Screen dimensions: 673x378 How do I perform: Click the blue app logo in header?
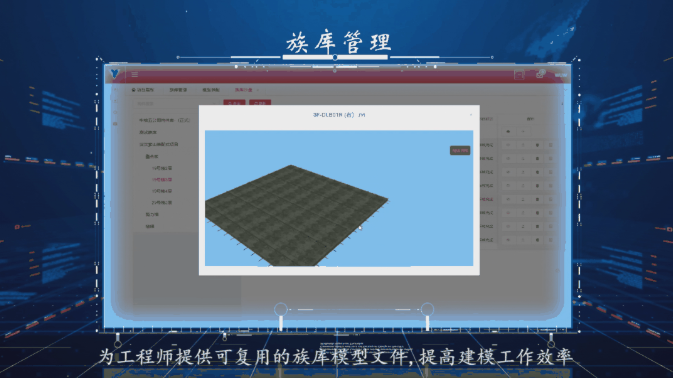[x=115, y=73]
